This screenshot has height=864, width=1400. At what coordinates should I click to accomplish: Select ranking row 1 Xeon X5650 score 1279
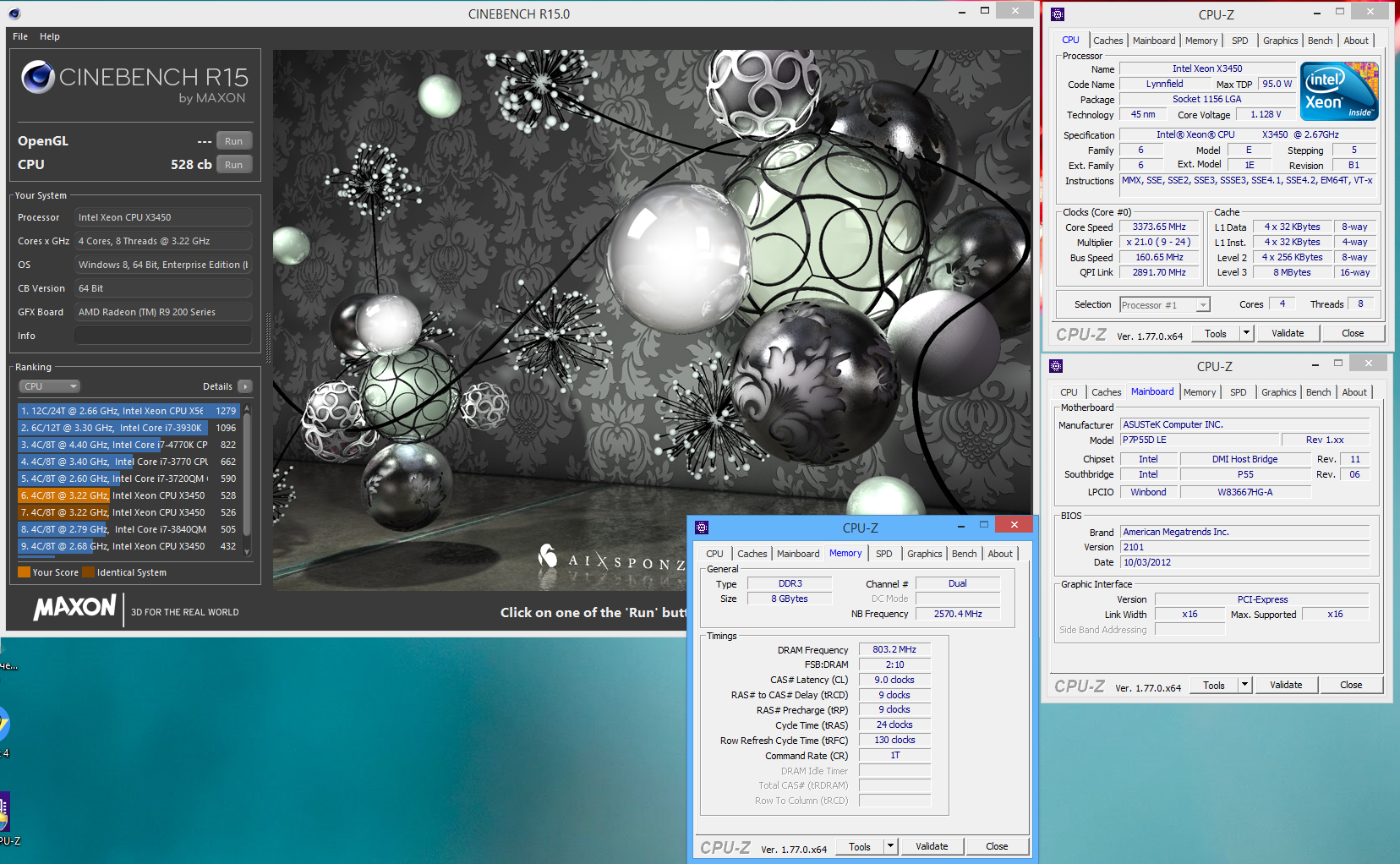coord(129,411)
